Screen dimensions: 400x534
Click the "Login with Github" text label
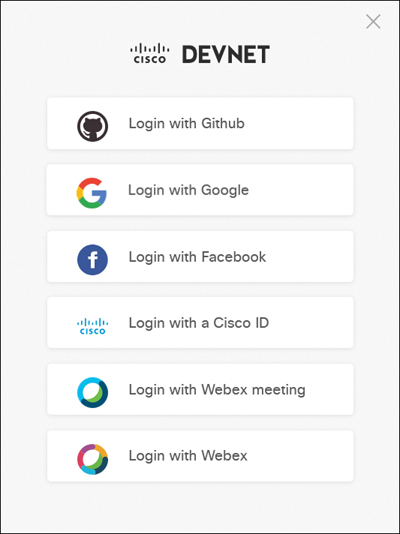pos(187,123)
